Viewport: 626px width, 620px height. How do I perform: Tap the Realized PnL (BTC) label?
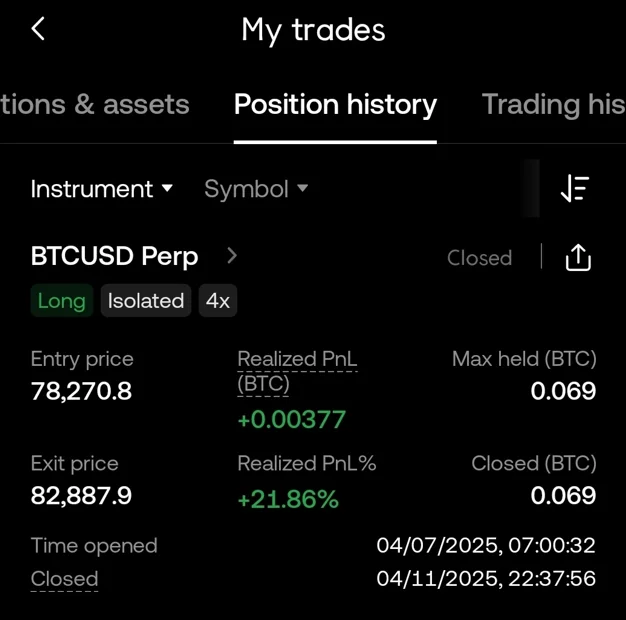[297, 370]
